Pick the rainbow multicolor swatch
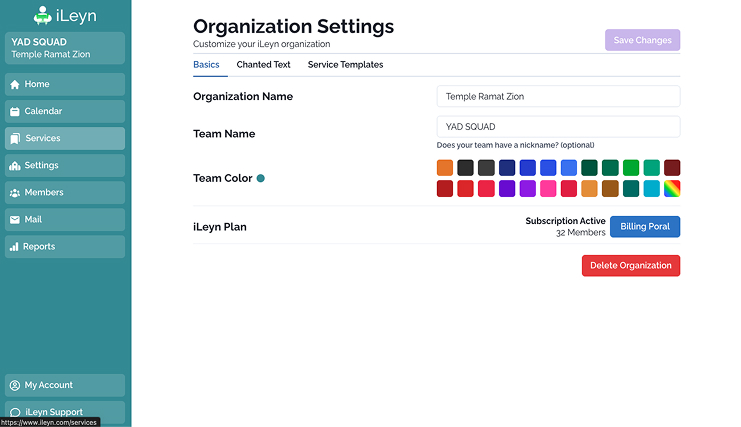The image size is (741, 427). pos(672,188)
